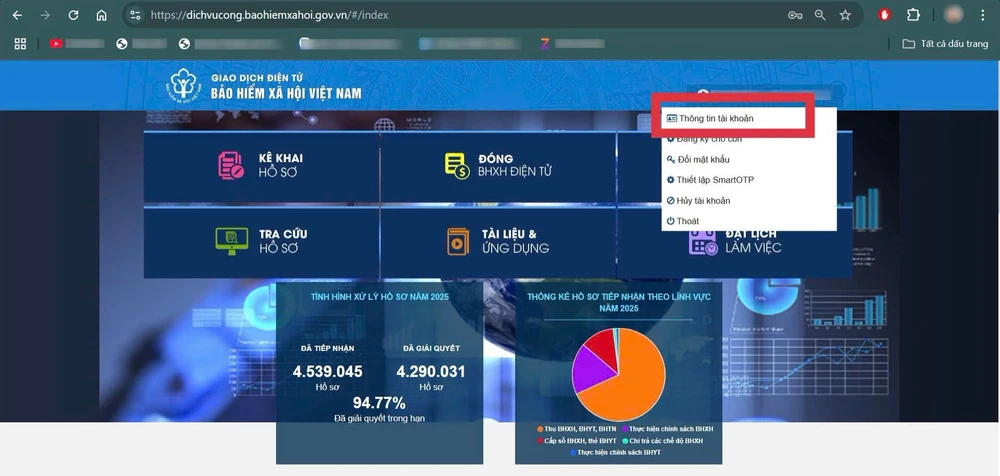Click Thoát to log out
Viewport: 1000px width, 476px height.
click(x=687, y=221)
